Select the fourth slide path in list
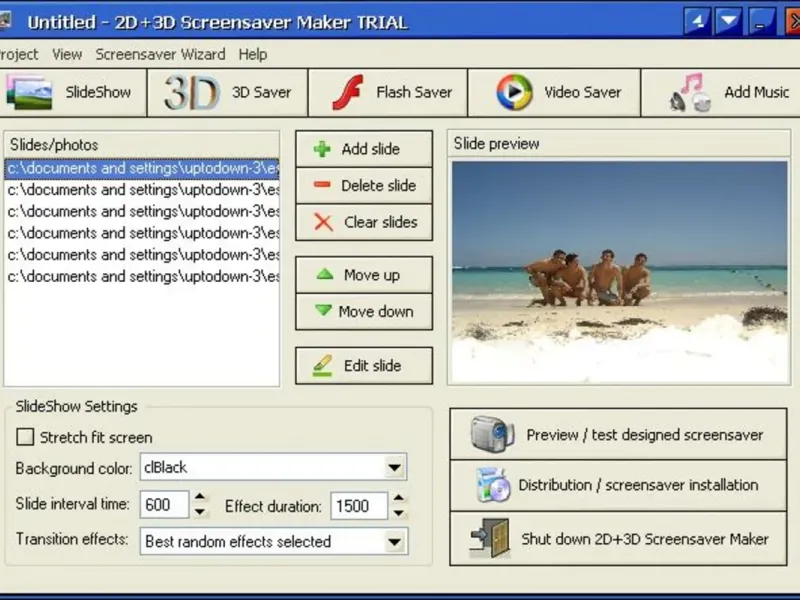This screenshot has height=600, width=800. (x=142, y=233)
